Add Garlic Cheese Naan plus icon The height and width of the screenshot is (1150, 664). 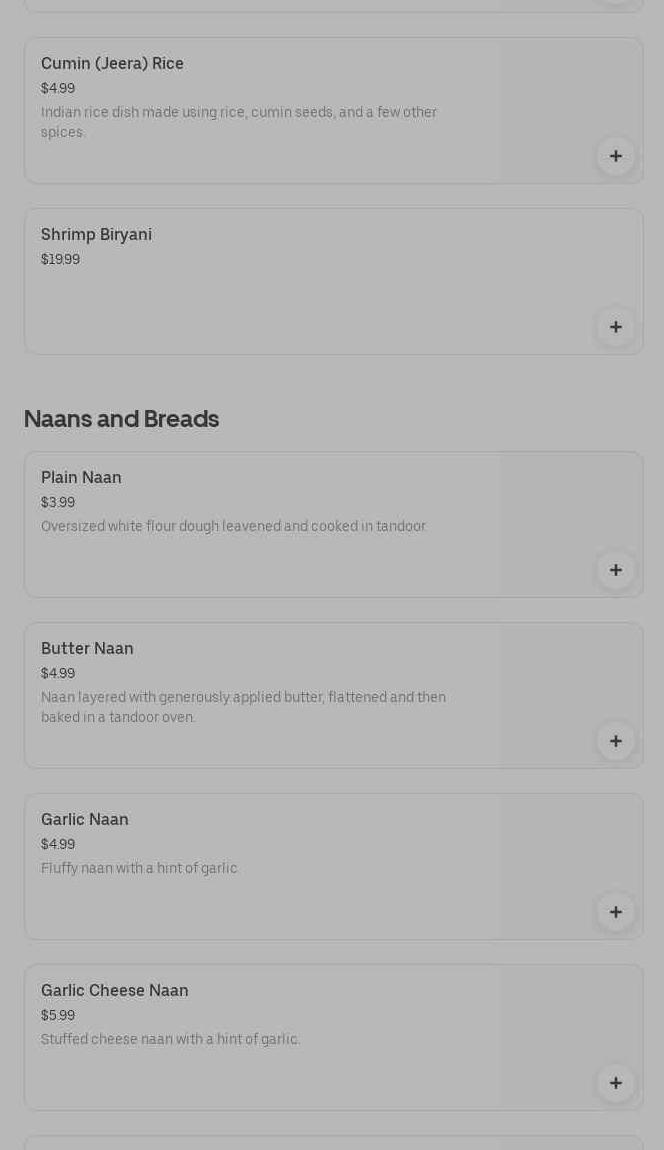pyautogui.click(x=615, y=1083)
